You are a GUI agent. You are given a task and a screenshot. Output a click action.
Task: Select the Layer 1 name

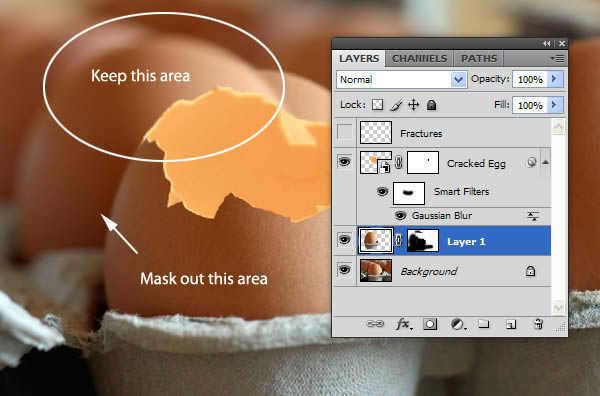pos(466,242)
